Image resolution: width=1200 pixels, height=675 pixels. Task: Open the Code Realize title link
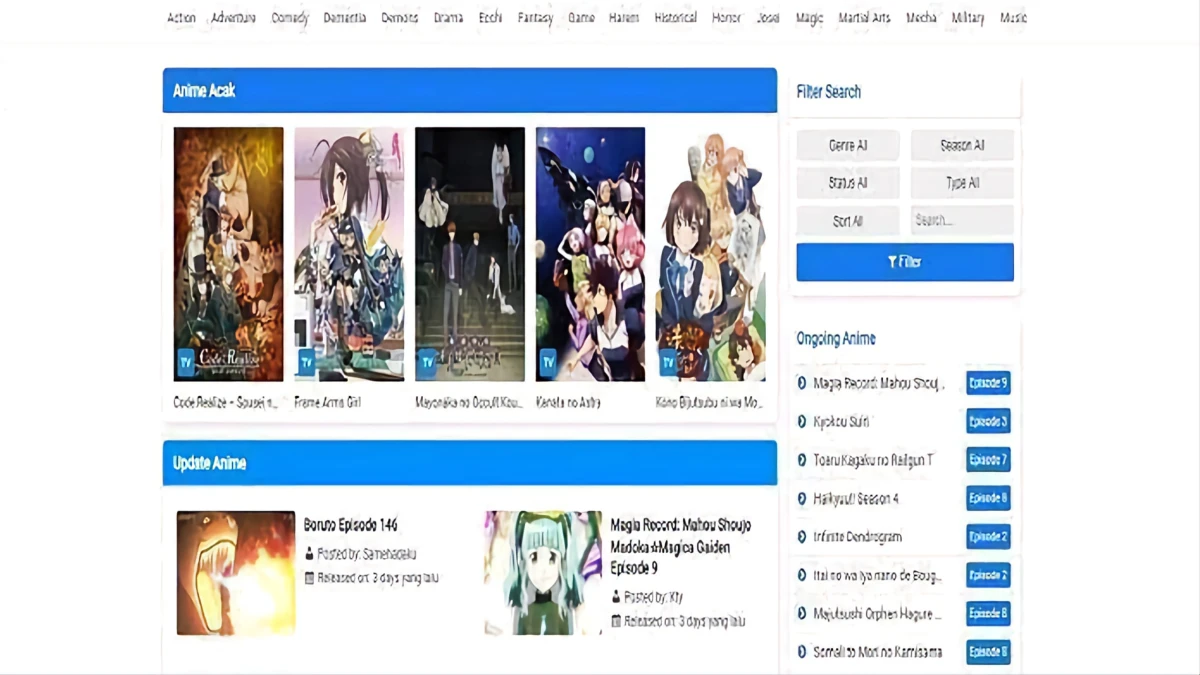coord(226,403)
